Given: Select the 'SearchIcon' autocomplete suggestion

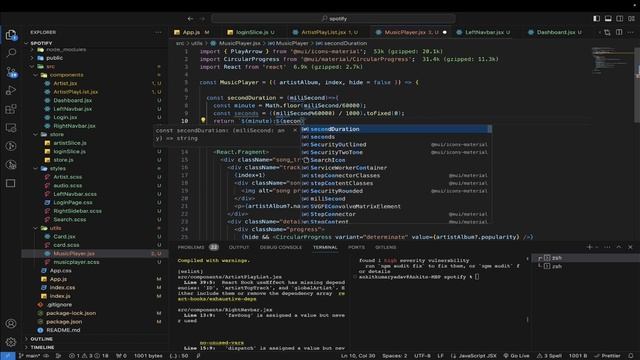Looking at the screenshot, I should pyautogui.click(x=396, y=160).
